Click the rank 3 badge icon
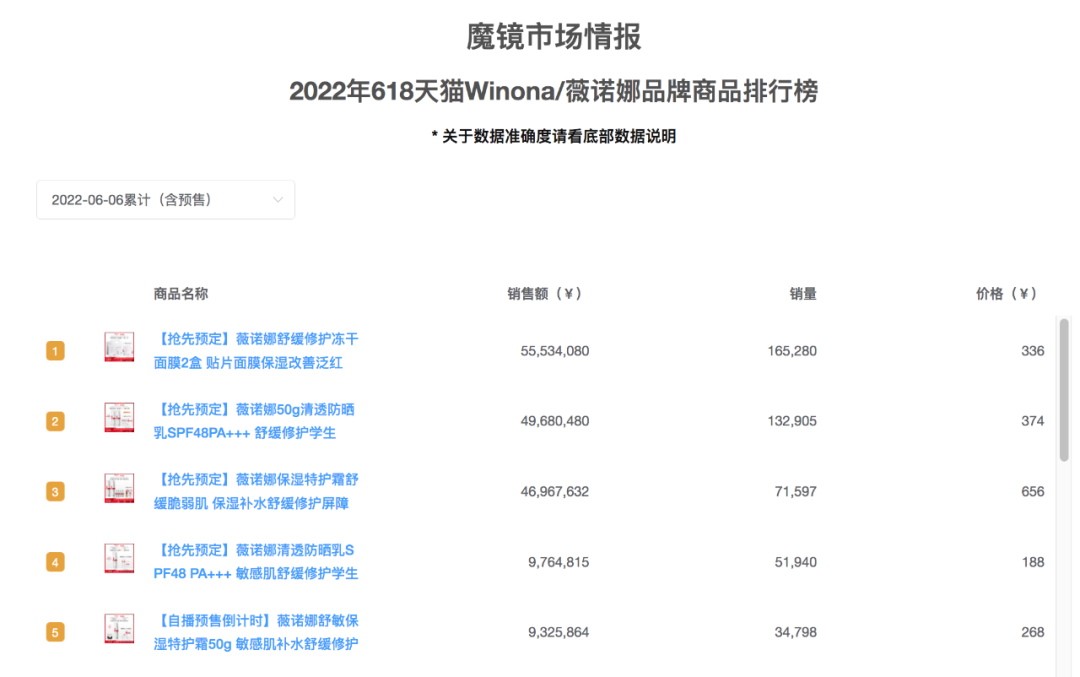This screenshot has height=677, width=1080. tap(55, 491)
